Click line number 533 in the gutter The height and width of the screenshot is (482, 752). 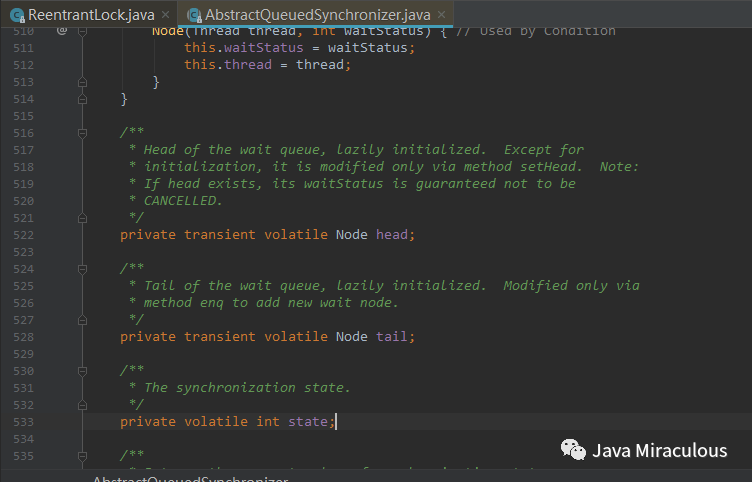(x=24, y=422)
